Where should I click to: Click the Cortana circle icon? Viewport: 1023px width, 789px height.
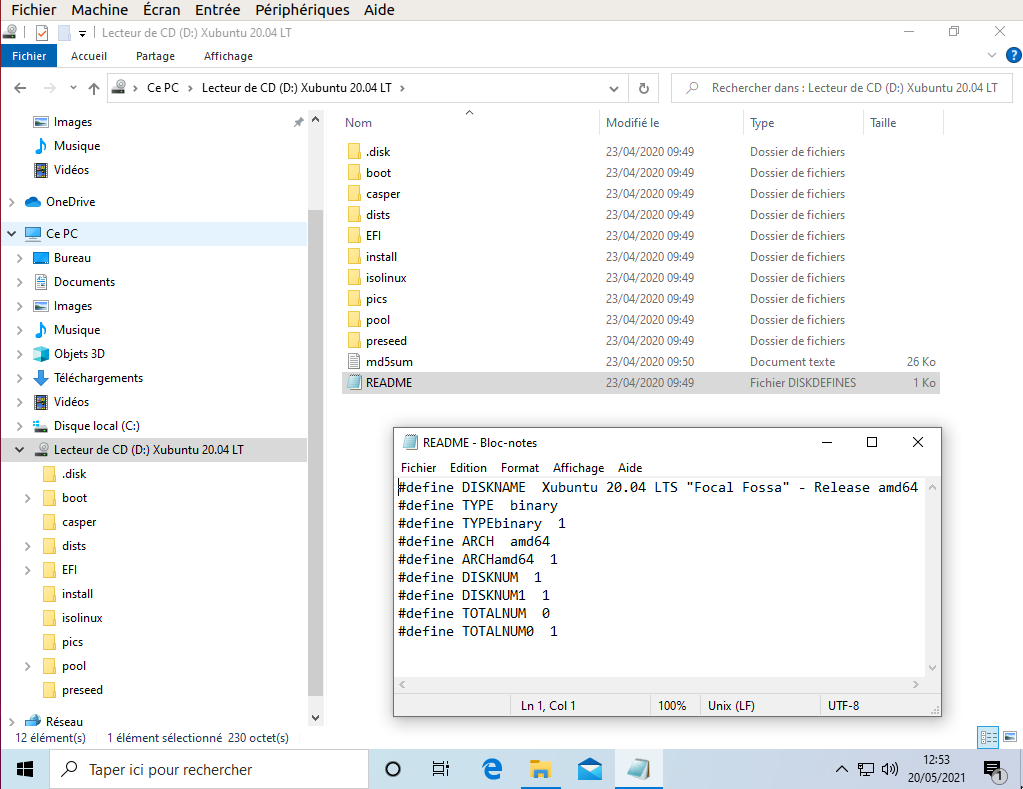pyautogui.click(x=393, y=769)
